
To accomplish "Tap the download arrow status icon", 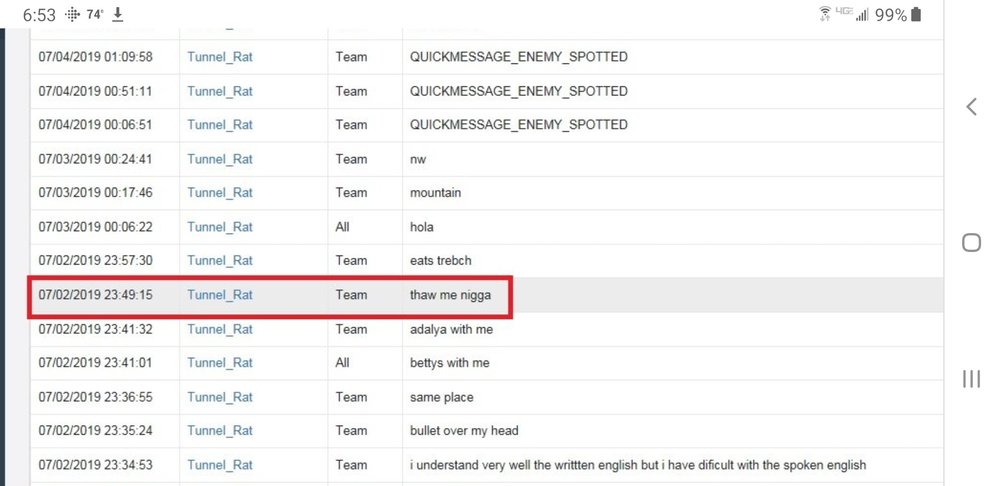I will (x=117, y=15).
